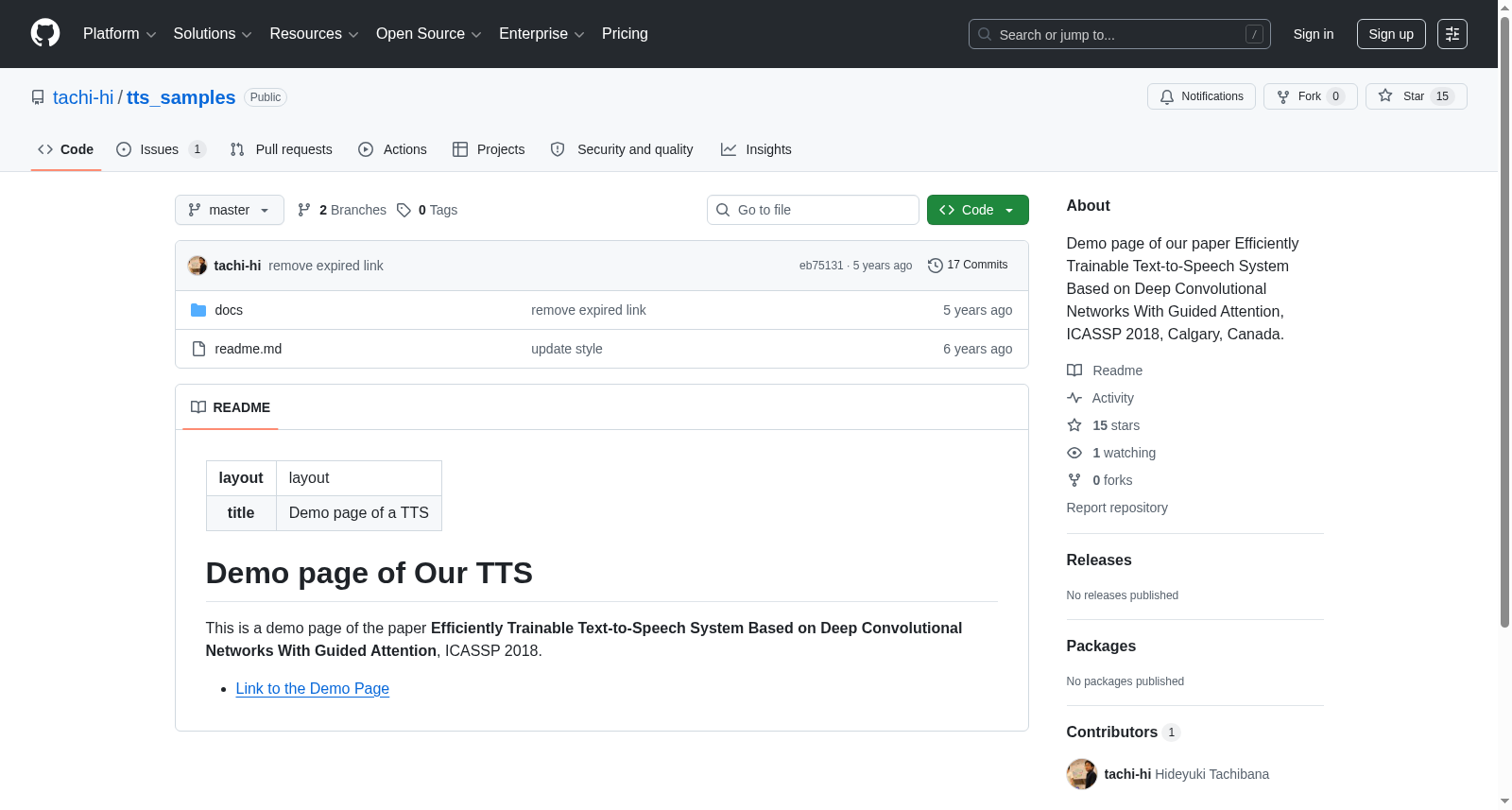
Task: Open the docs folder
Action: click(x=229, y=310)
